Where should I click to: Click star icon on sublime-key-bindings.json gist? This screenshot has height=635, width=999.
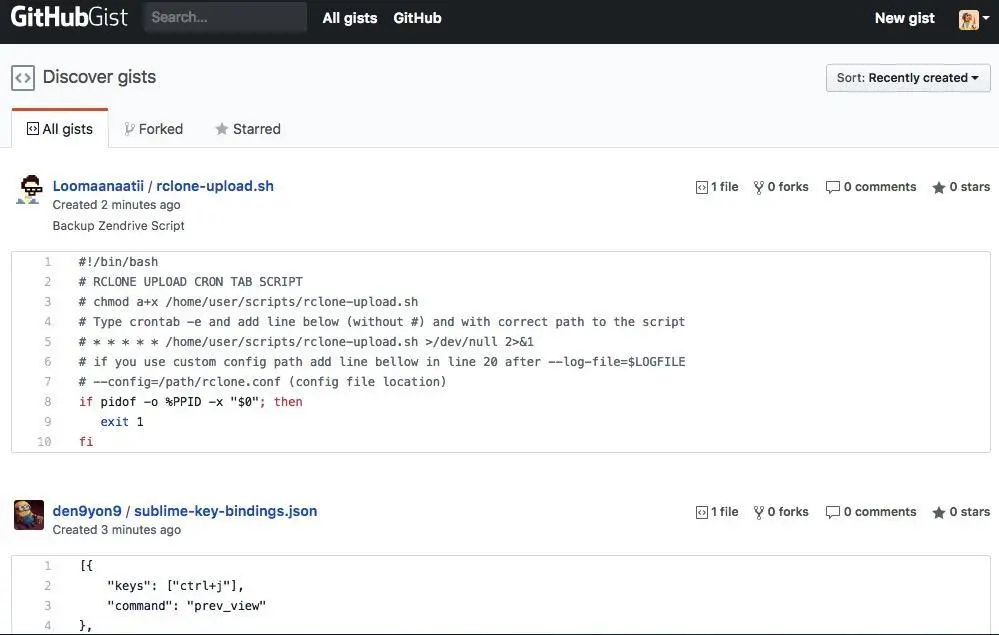click(x=939, y=512)
